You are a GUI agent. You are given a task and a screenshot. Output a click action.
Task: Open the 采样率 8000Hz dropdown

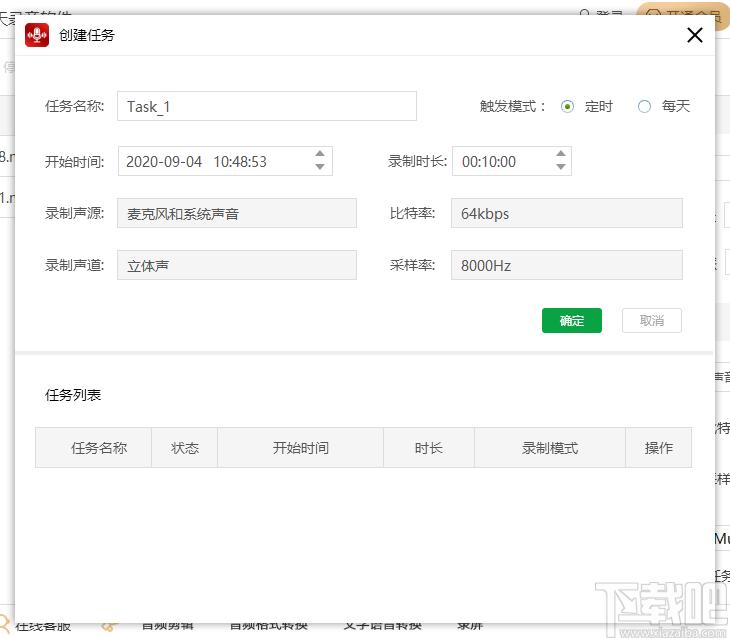pyautogui.click(x=567, y=265)
